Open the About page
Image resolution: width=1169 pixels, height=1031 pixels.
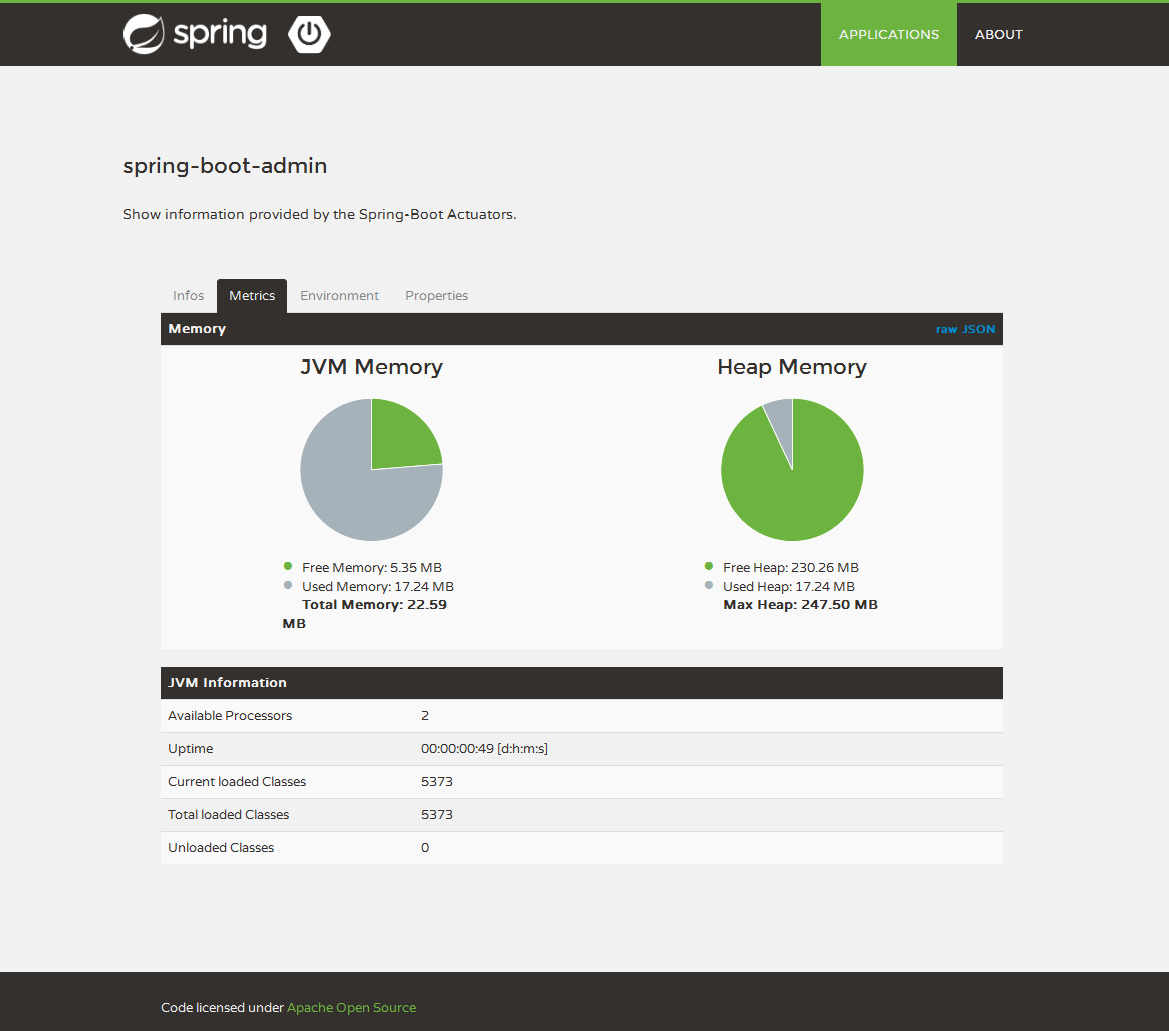(x=998, y=34)
